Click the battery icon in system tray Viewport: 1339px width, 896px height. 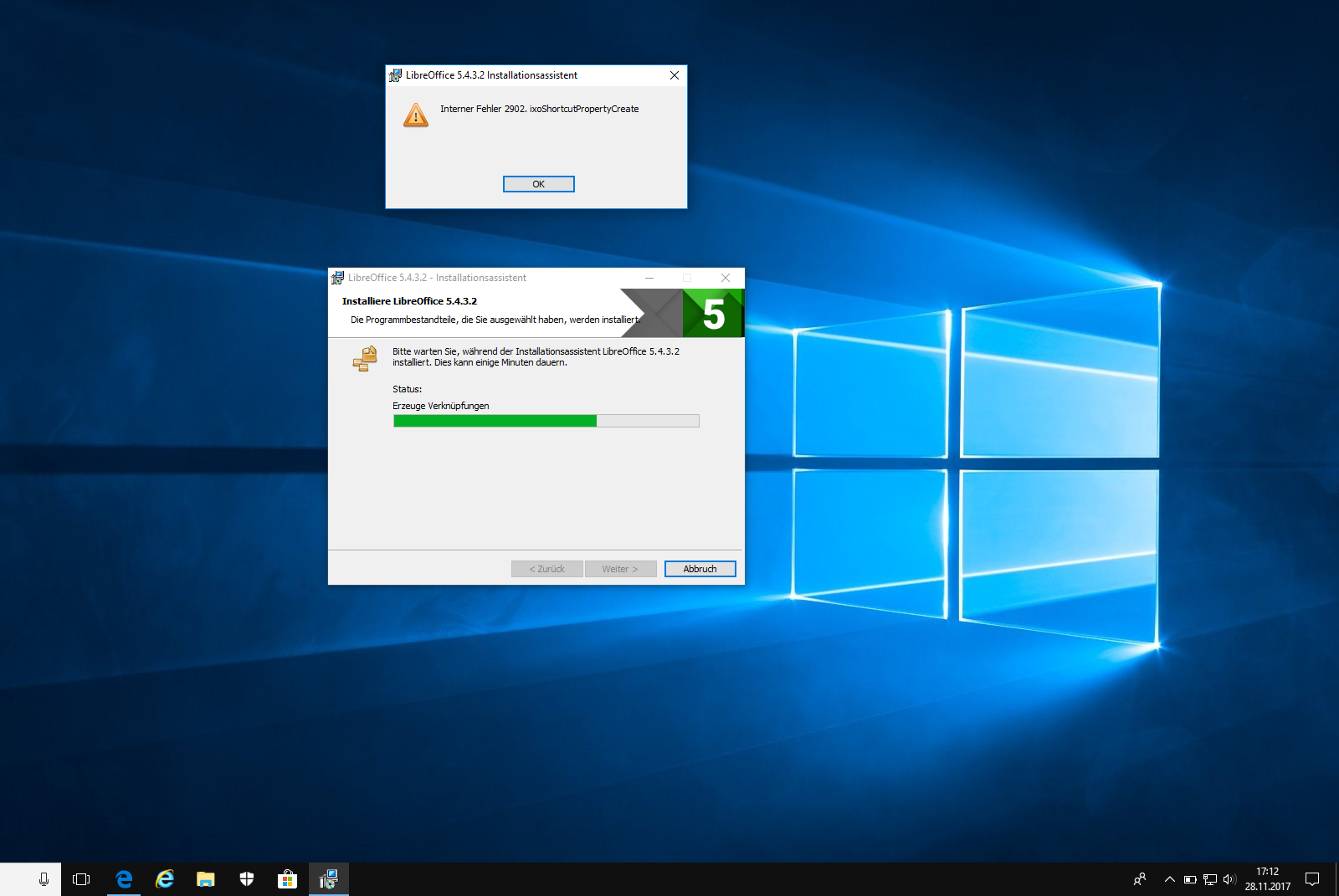click(1190, 879)
